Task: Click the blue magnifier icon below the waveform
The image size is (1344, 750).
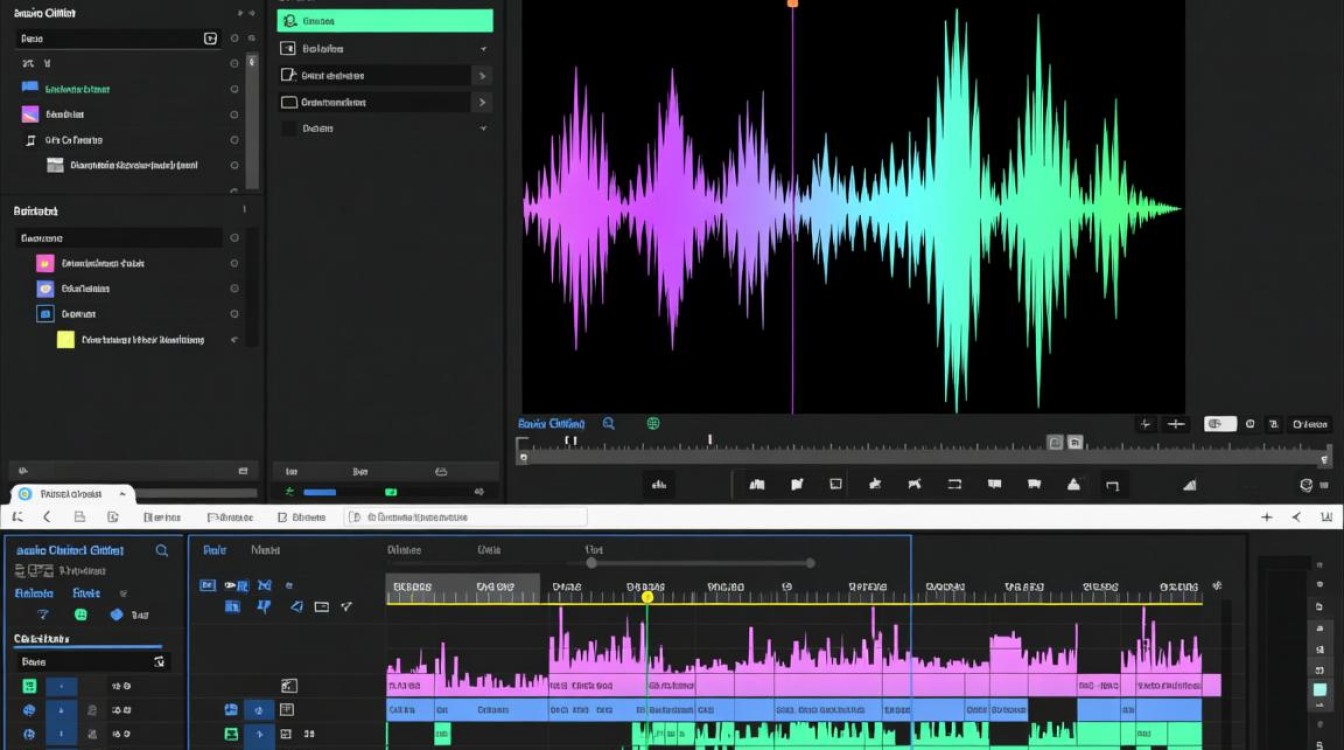Action: (x=608, y=424)
